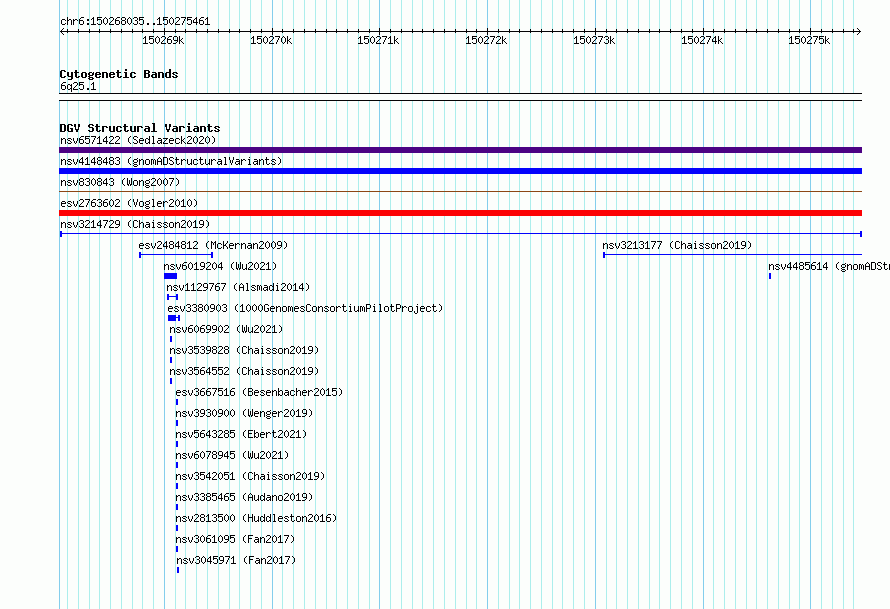Click the 150273k ruler tick label
The width and height of the screenshot is (890, 609).
tap(594, 40)
